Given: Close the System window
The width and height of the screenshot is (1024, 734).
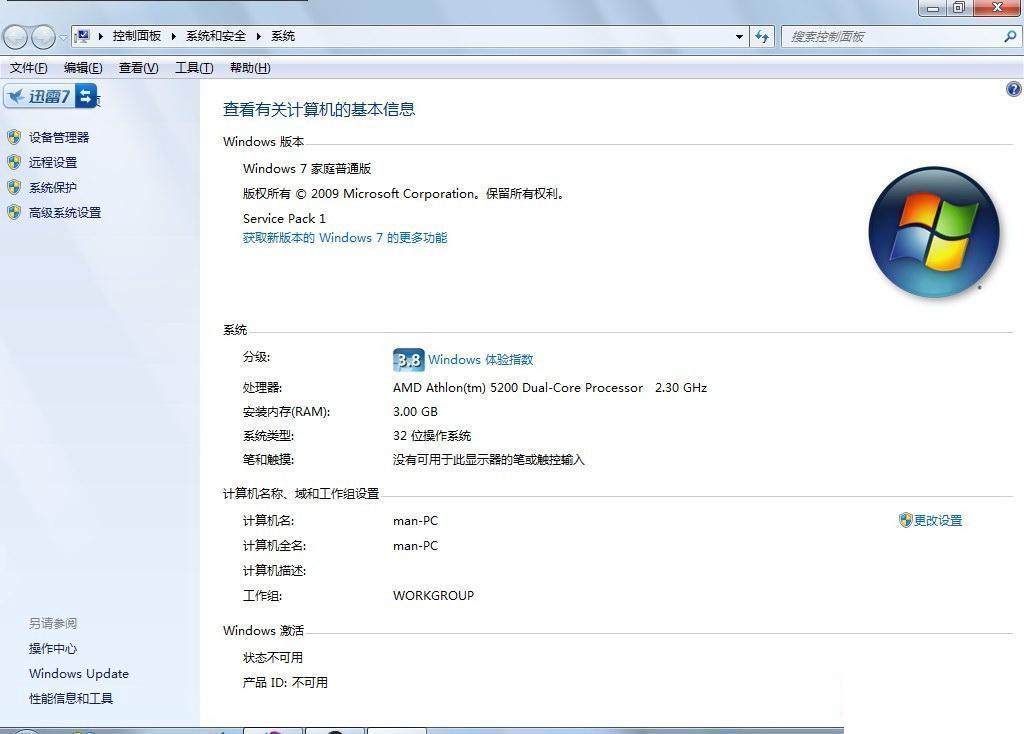Looking at the screenshot, I should pos(997,8).
